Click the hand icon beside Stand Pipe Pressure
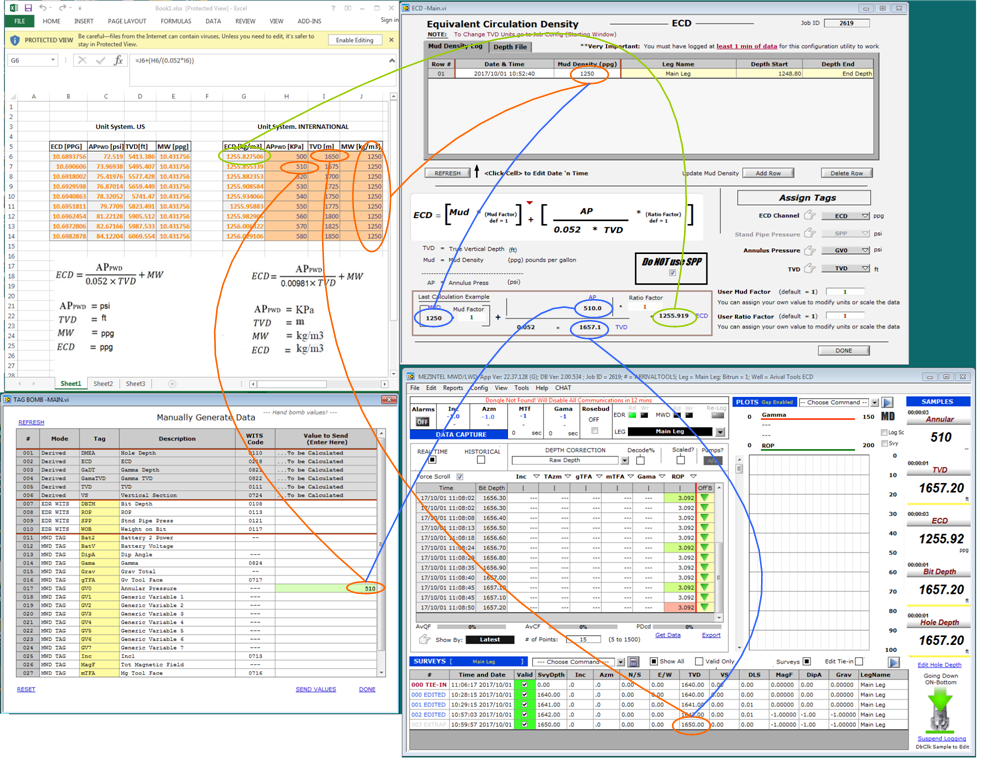Image resolution: width=984 pixels, height=761 pixels. 810,233
